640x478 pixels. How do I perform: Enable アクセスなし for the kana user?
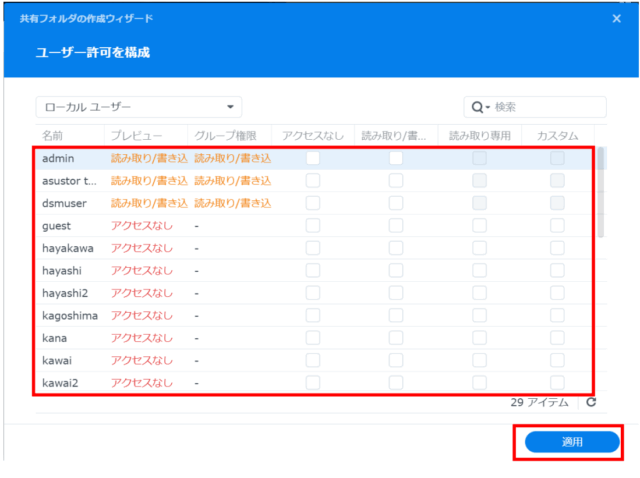[313, 337]
